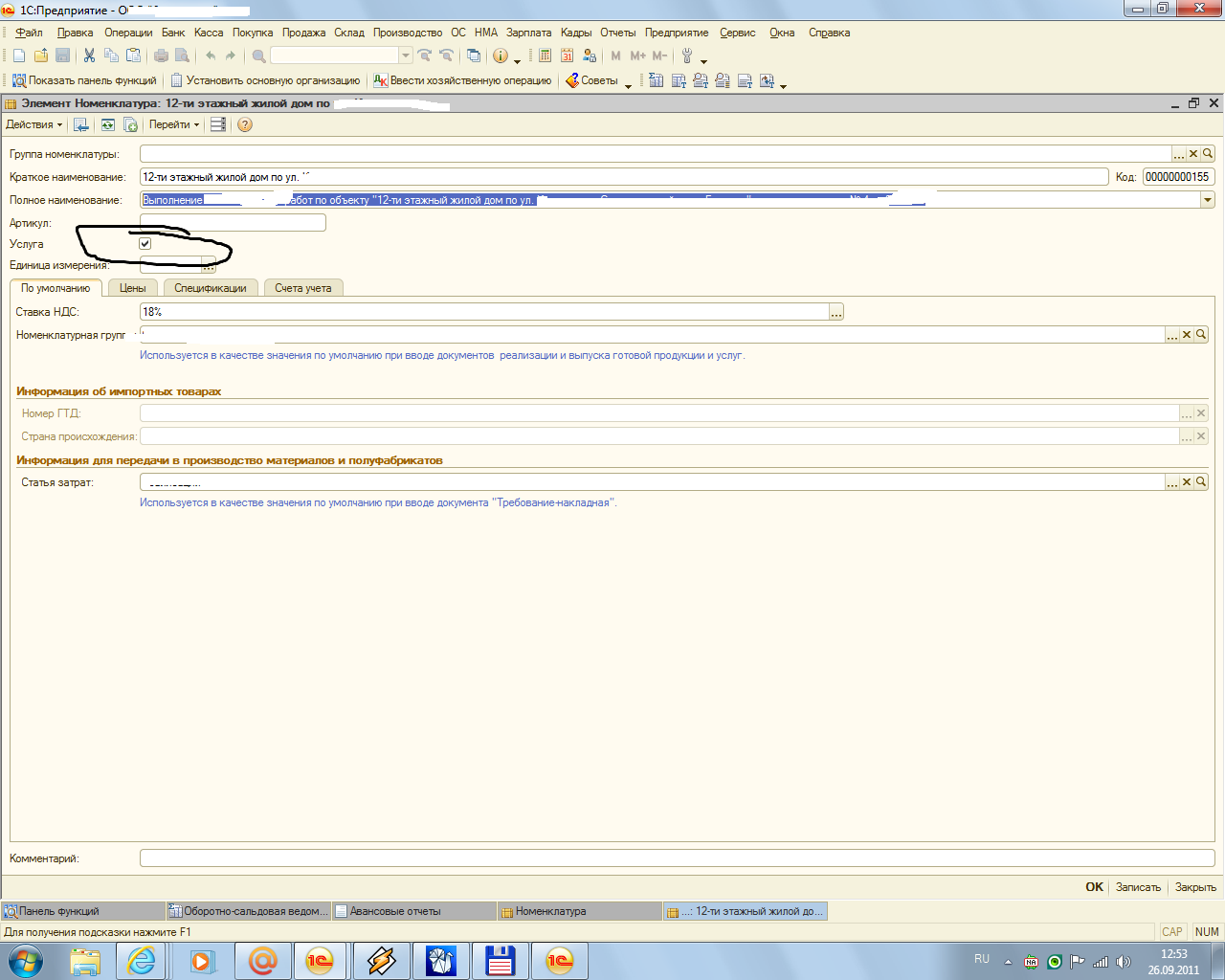The height and width of the screenshot is (980, 1225).
Task: Launch Internet Explorer from the taskbar
Action: coord(142,960)
